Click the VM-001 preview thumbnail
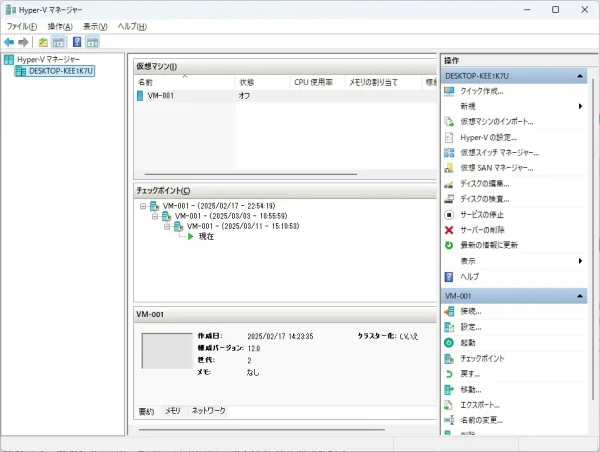This screenshot has width=600, height=452. coord(167,351)
